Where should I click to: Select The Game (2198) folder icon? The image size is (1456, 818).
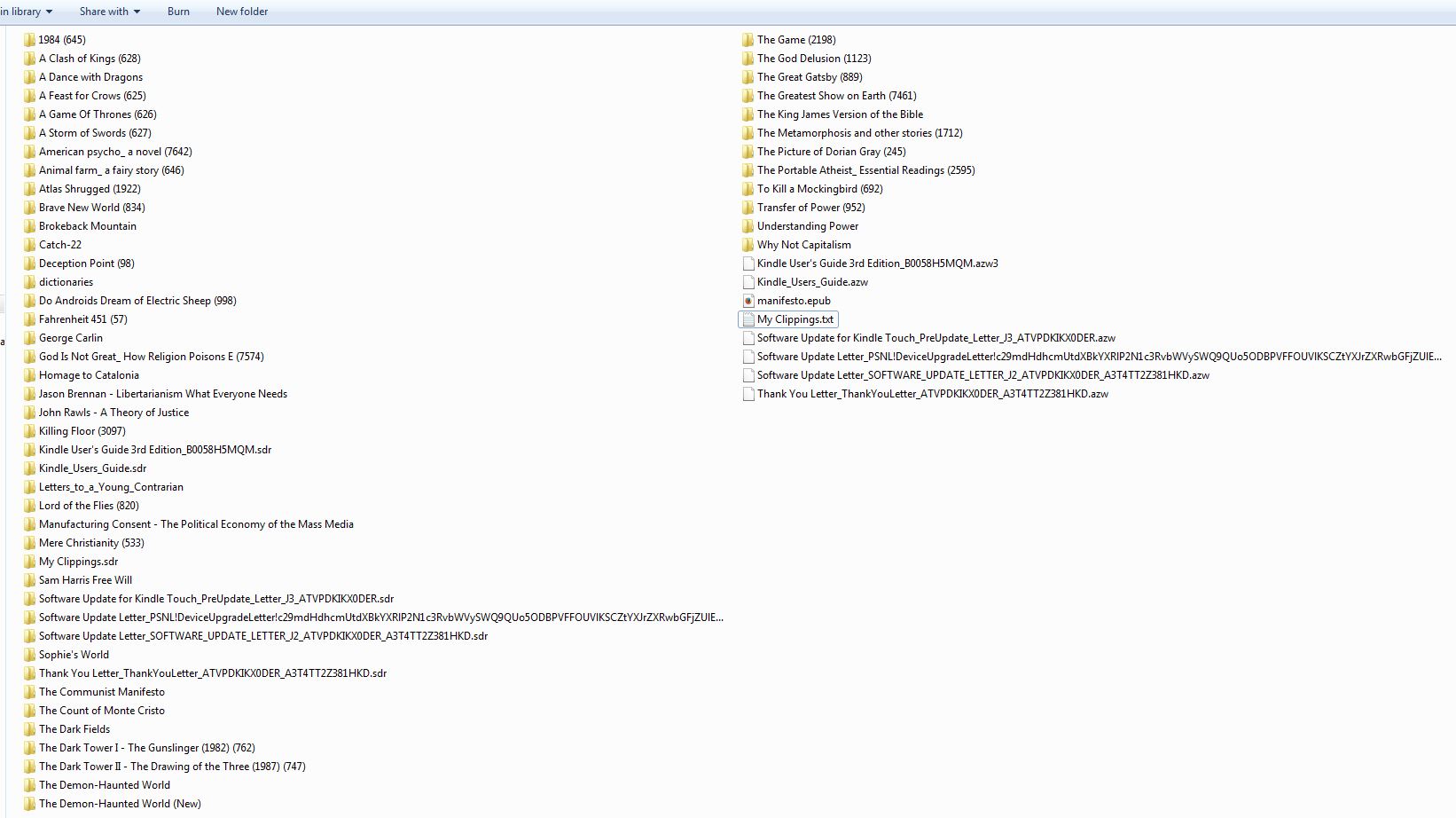point(748,40)
